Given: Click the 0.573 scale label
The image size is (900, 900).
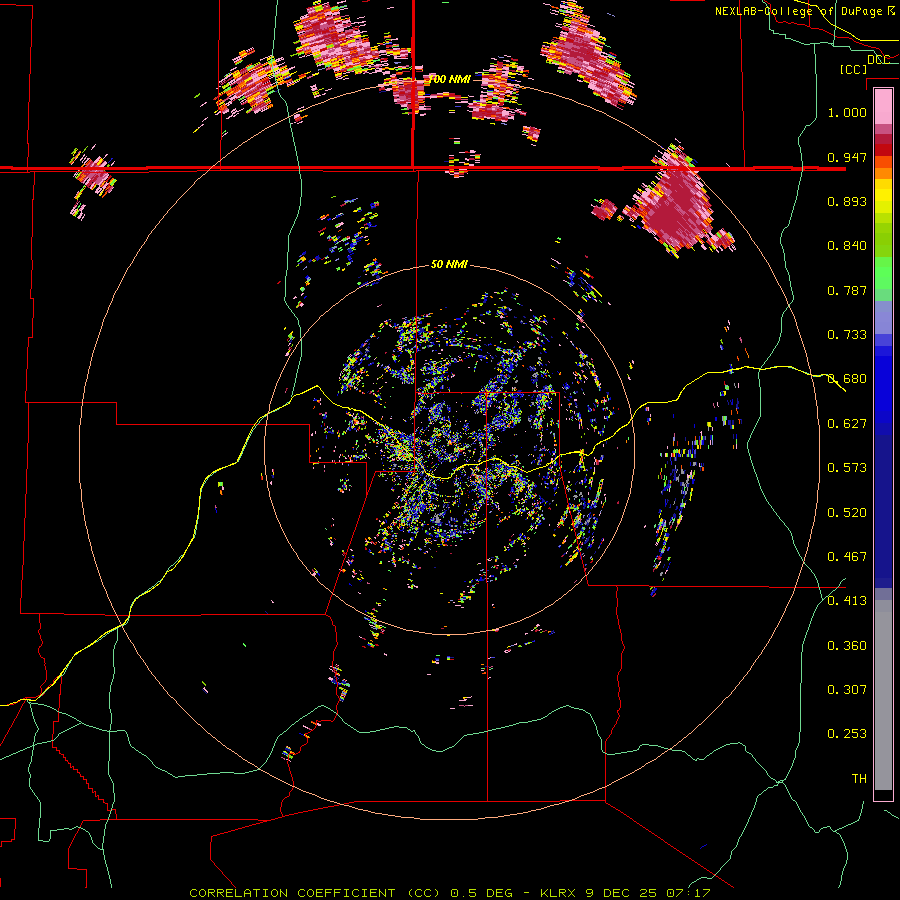Looking at the screenshot, I should [847, 468].
